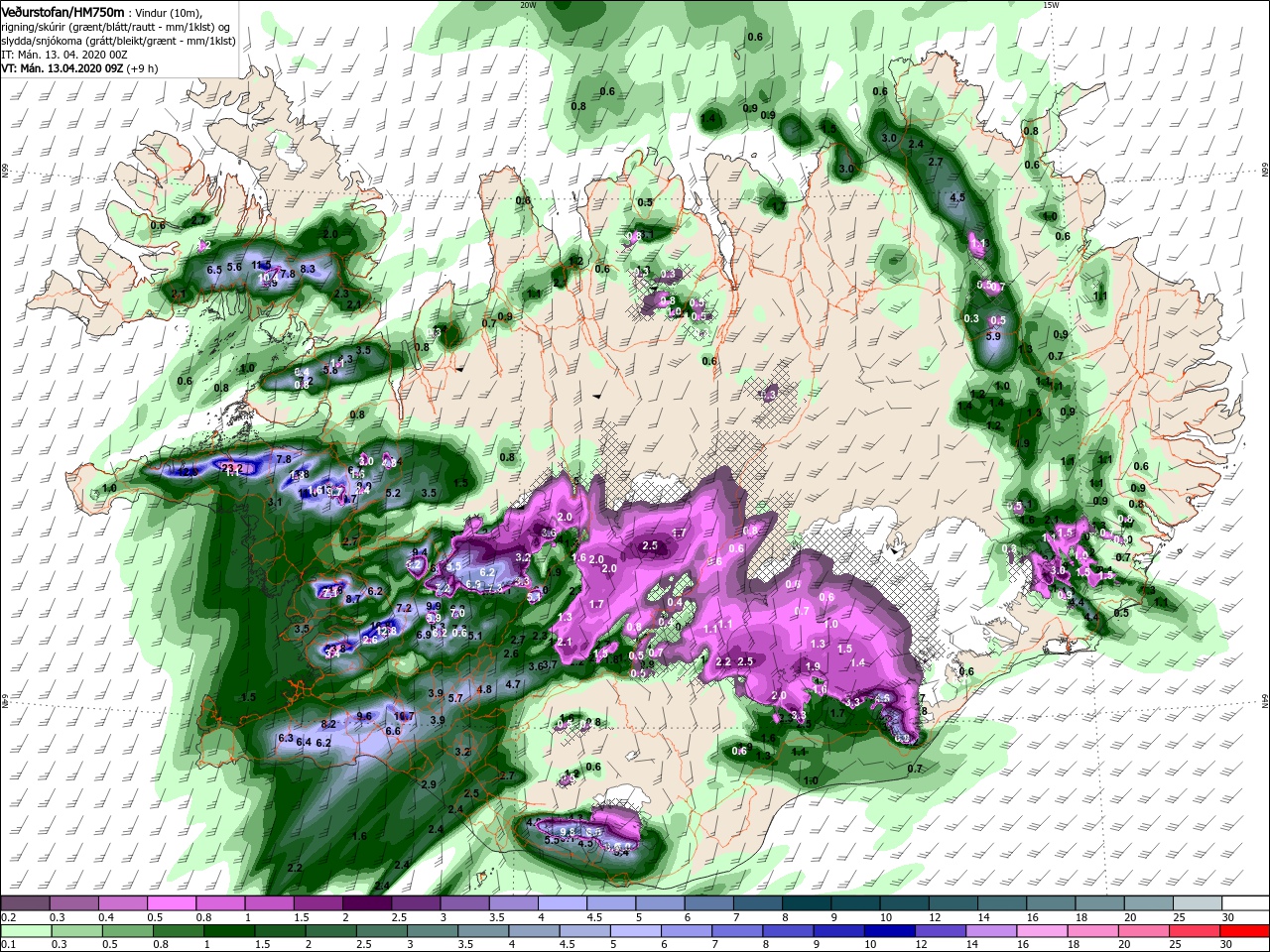Pick the white 30+ snow scale swatch
The width and height of the screenshot is (1270, 952).
[x=1245, y=903]
